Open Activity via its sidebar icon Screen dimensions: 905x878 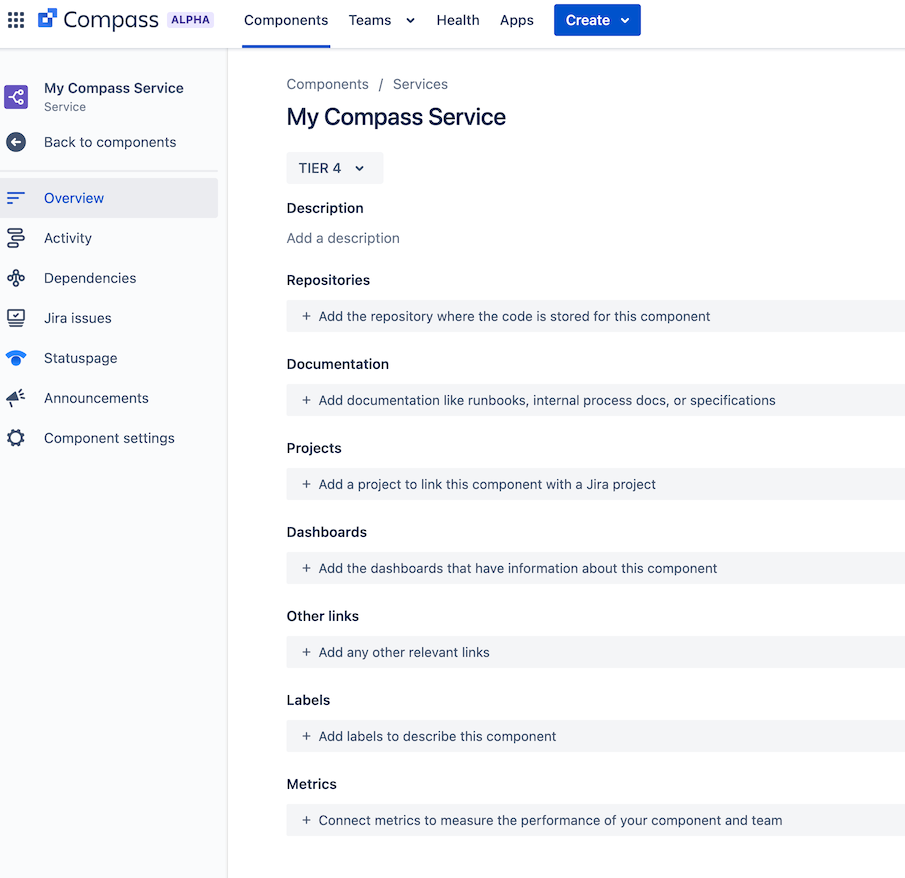(x=16, y=238)
